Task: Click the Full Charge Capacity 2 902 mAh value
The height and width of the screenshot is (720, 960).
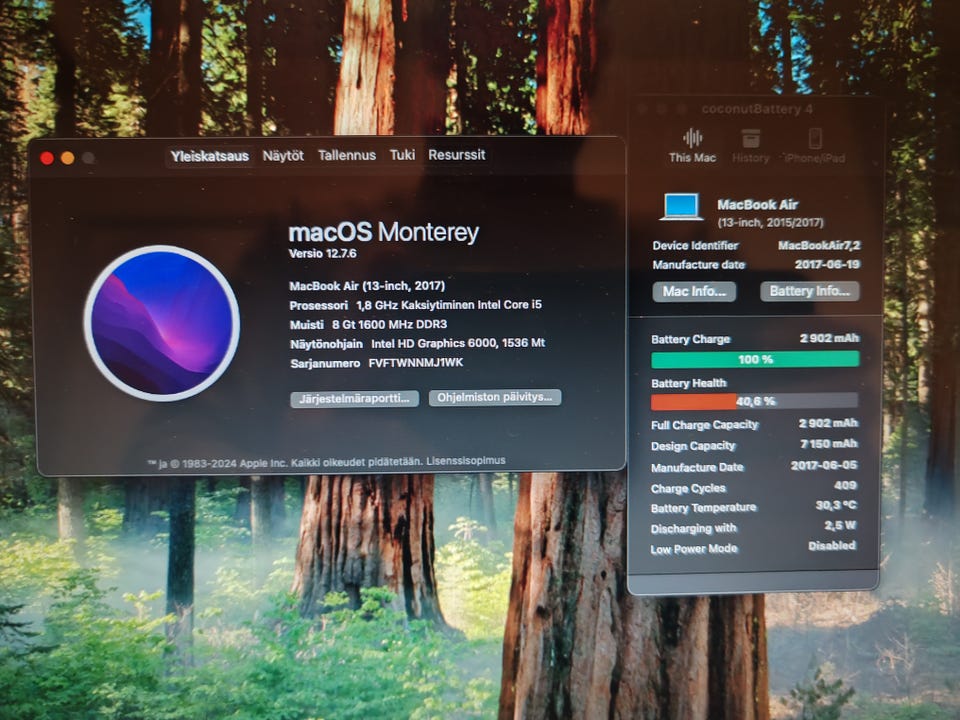Action: (828, 423)
